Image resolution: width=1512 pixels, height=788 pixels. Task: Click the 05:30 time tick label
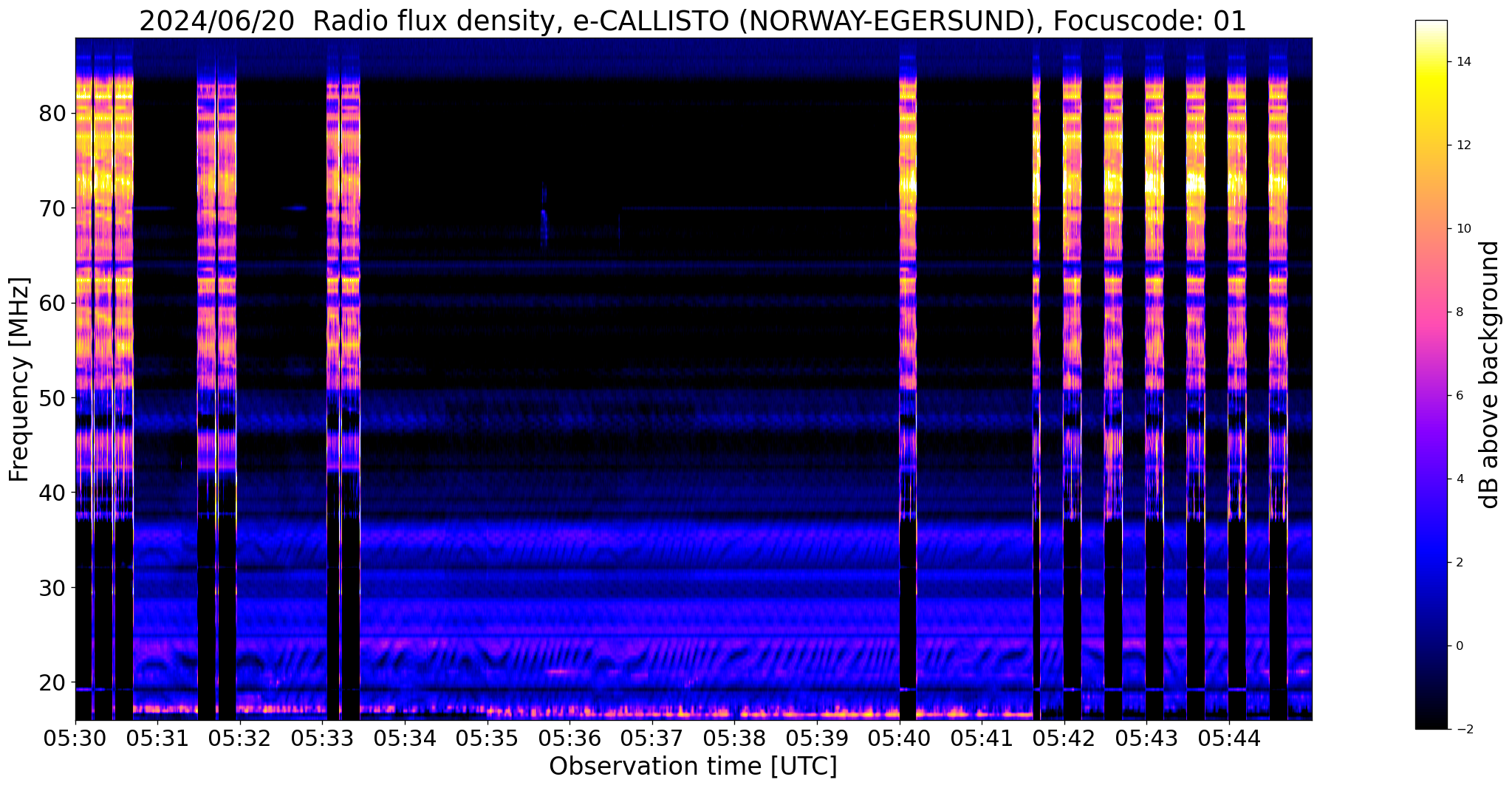click(75, 738)
